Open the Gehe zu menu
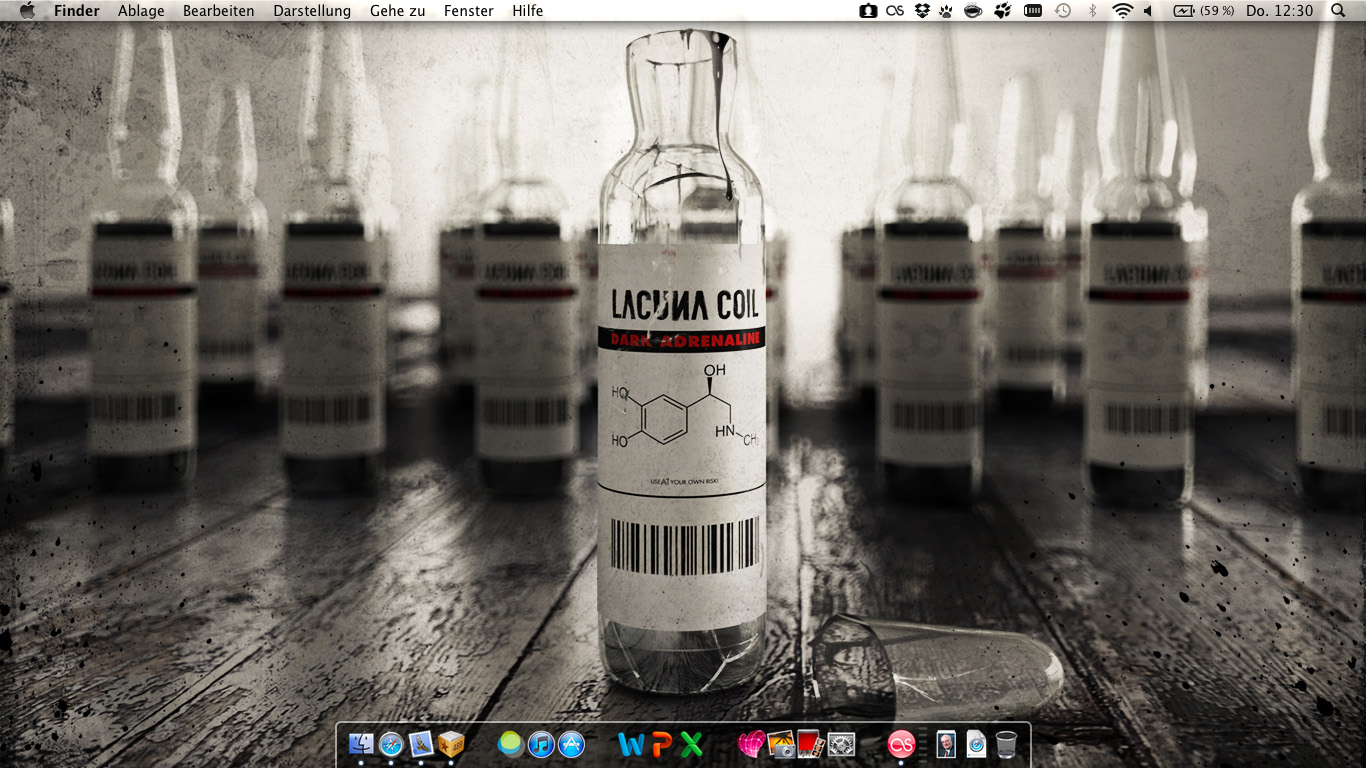Viewport: 1366px width, 768px height. tap(398, 11)
